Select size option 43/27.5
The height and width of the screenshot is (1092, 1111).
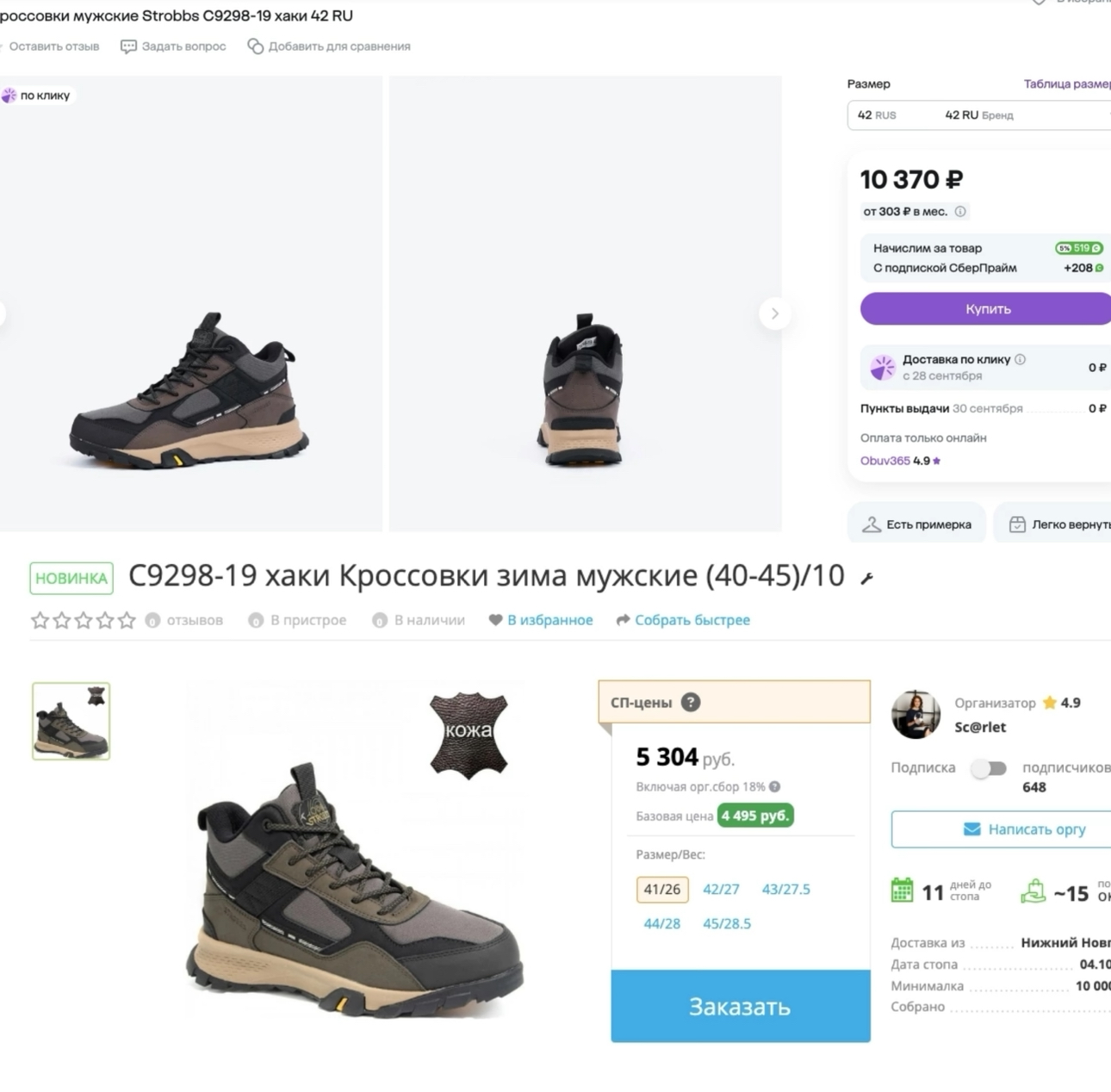coord(785,890)
